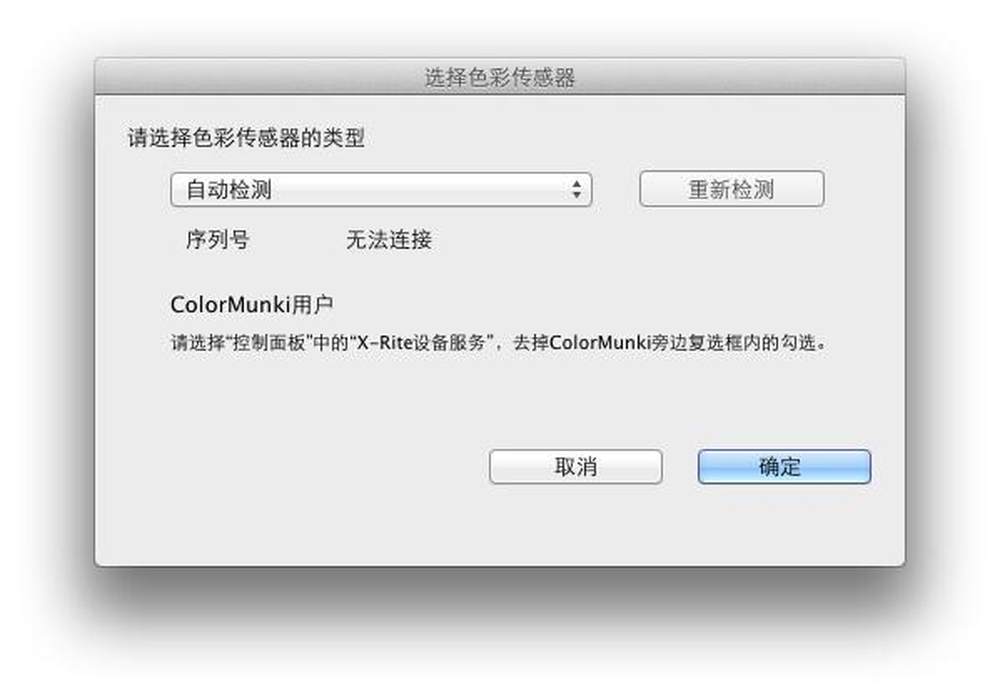Click the 无法连接 status text
The width and height of the screenshot is (1000, 698).
coord(389,240)
